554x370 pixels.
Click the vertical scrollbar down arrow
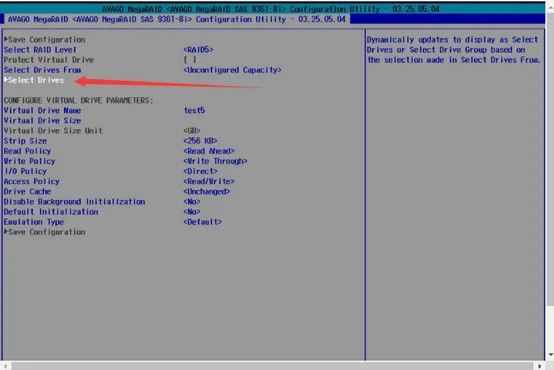tap(551, 354)
